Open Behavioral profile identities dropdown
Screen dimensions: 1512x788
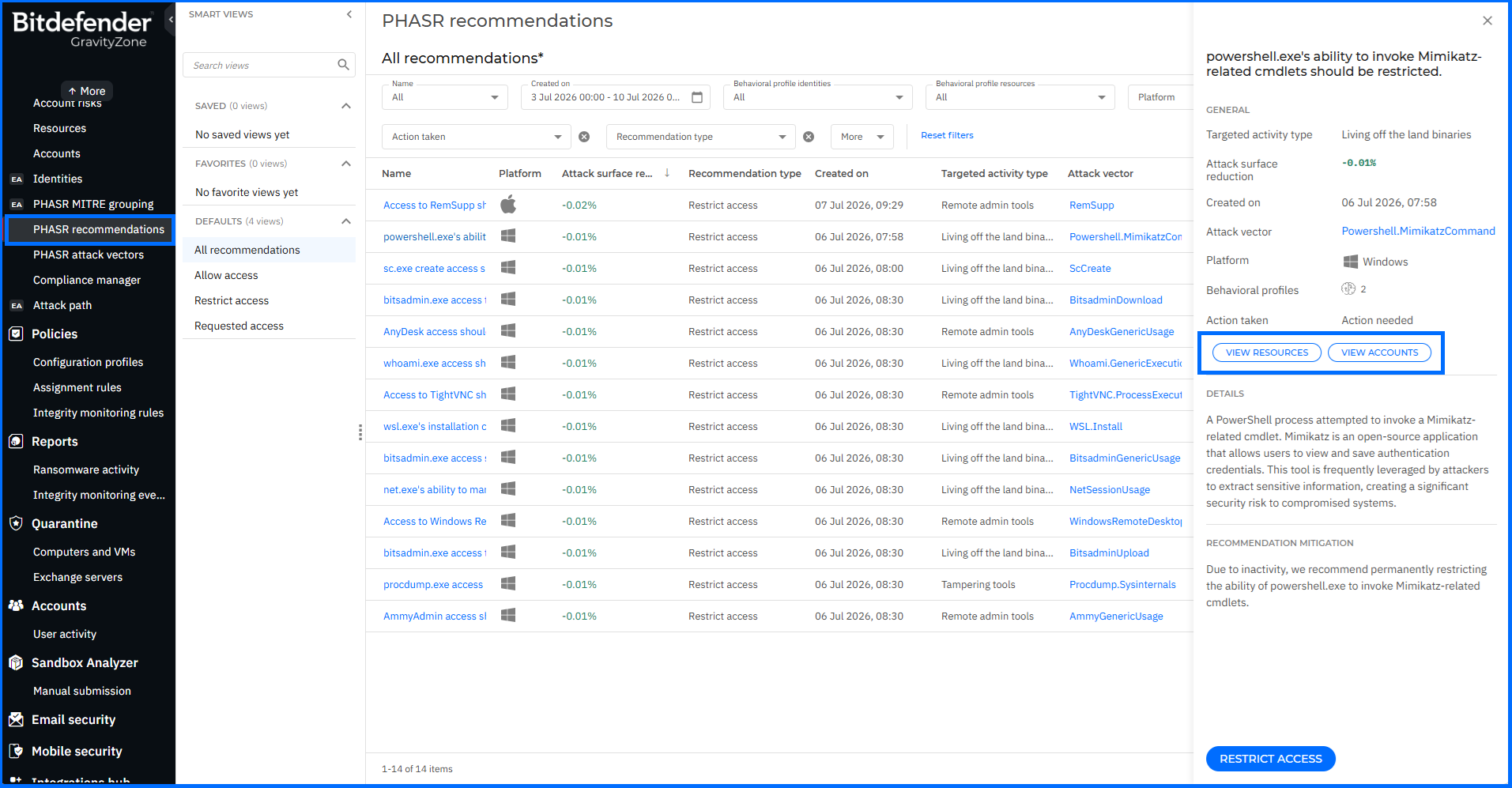818,96
